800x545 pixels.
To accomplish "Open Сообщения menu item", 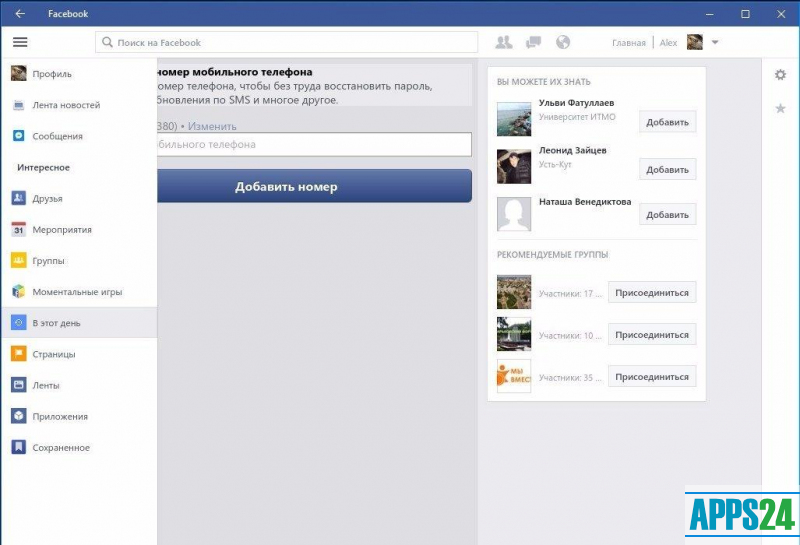I will click(x=79, y=136).
